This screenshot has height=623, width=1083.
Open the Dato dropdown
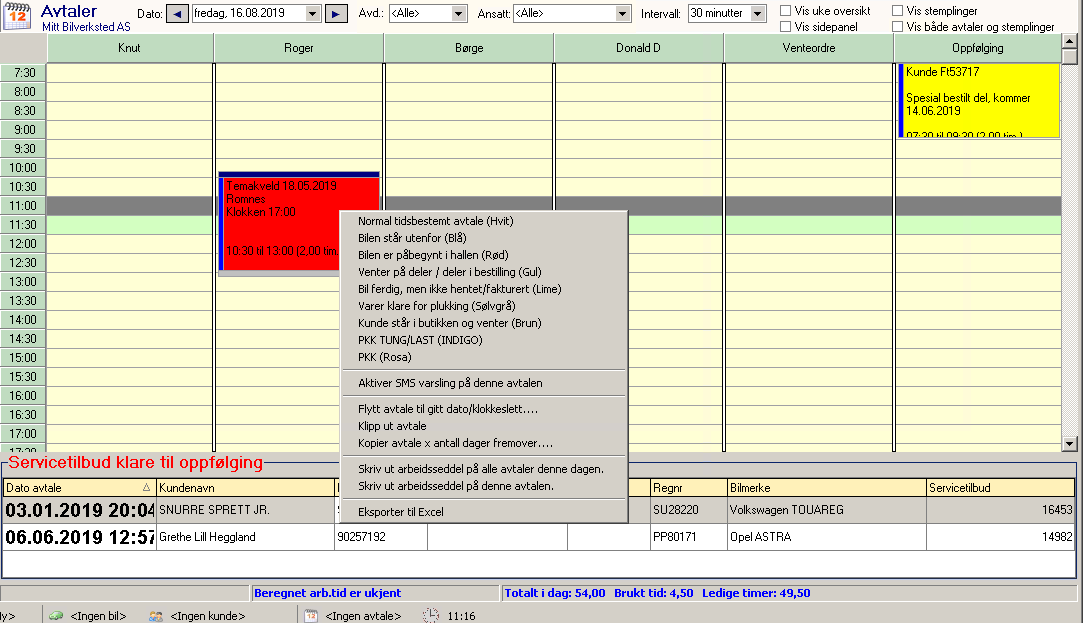tap(312, 14)
